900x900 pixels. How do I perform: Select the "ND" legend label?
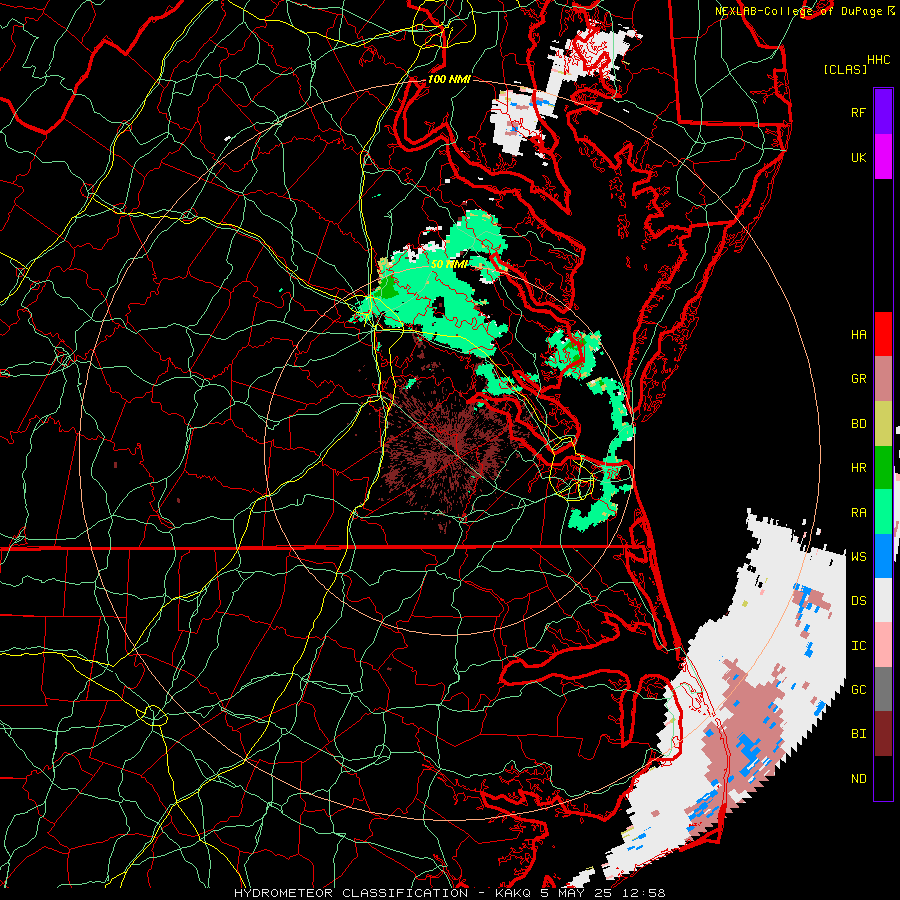[x=858, y=779]
